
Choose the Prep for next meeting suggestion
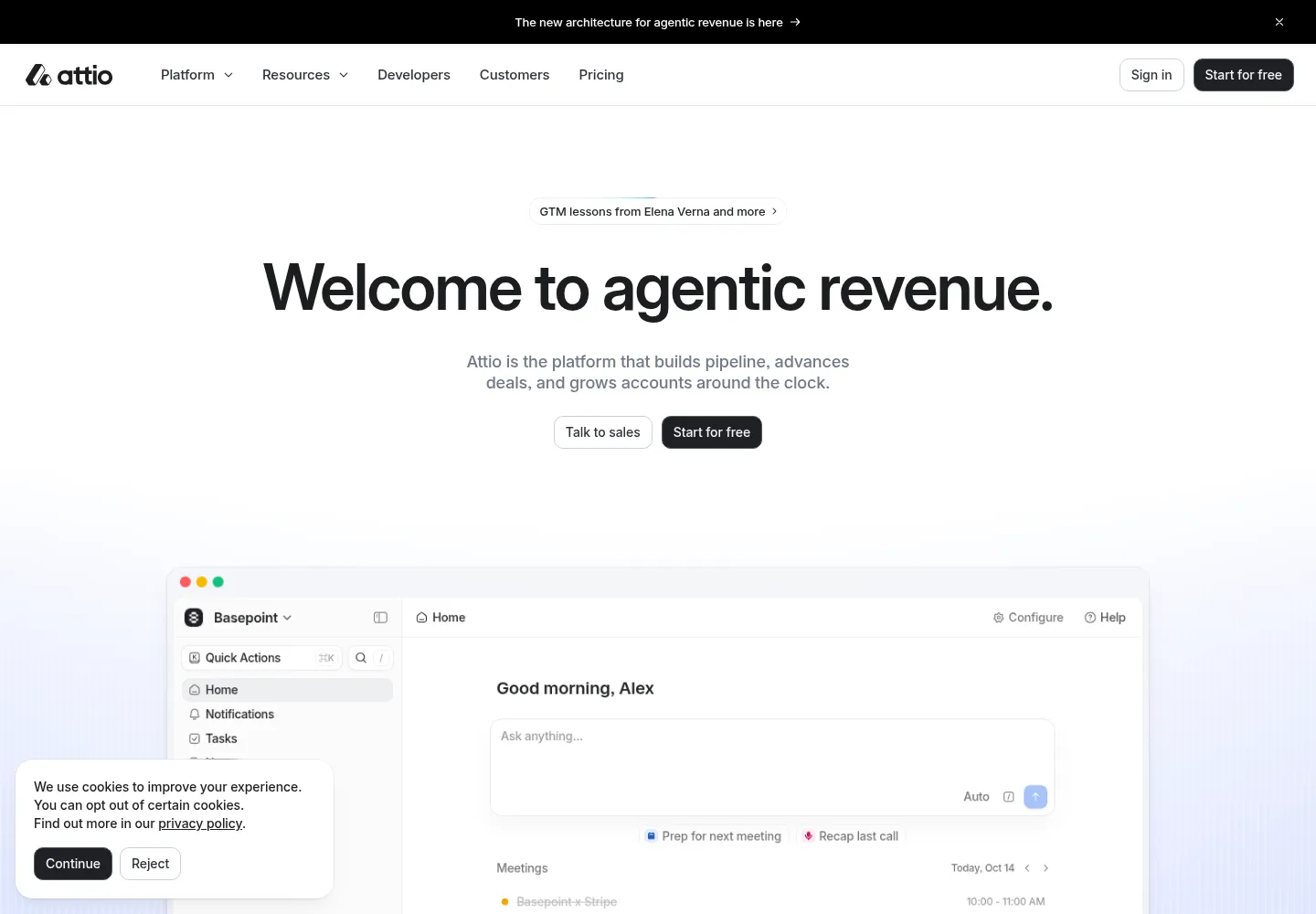[714, 836]
